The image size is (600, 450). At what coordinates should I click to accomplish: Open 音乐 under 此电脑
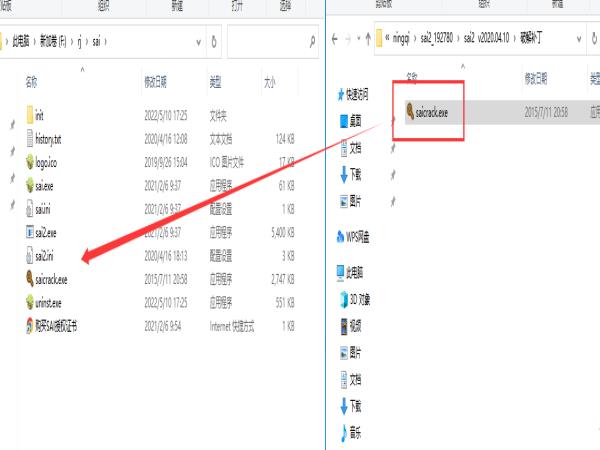pyautogui.click(x=351, y=433)
